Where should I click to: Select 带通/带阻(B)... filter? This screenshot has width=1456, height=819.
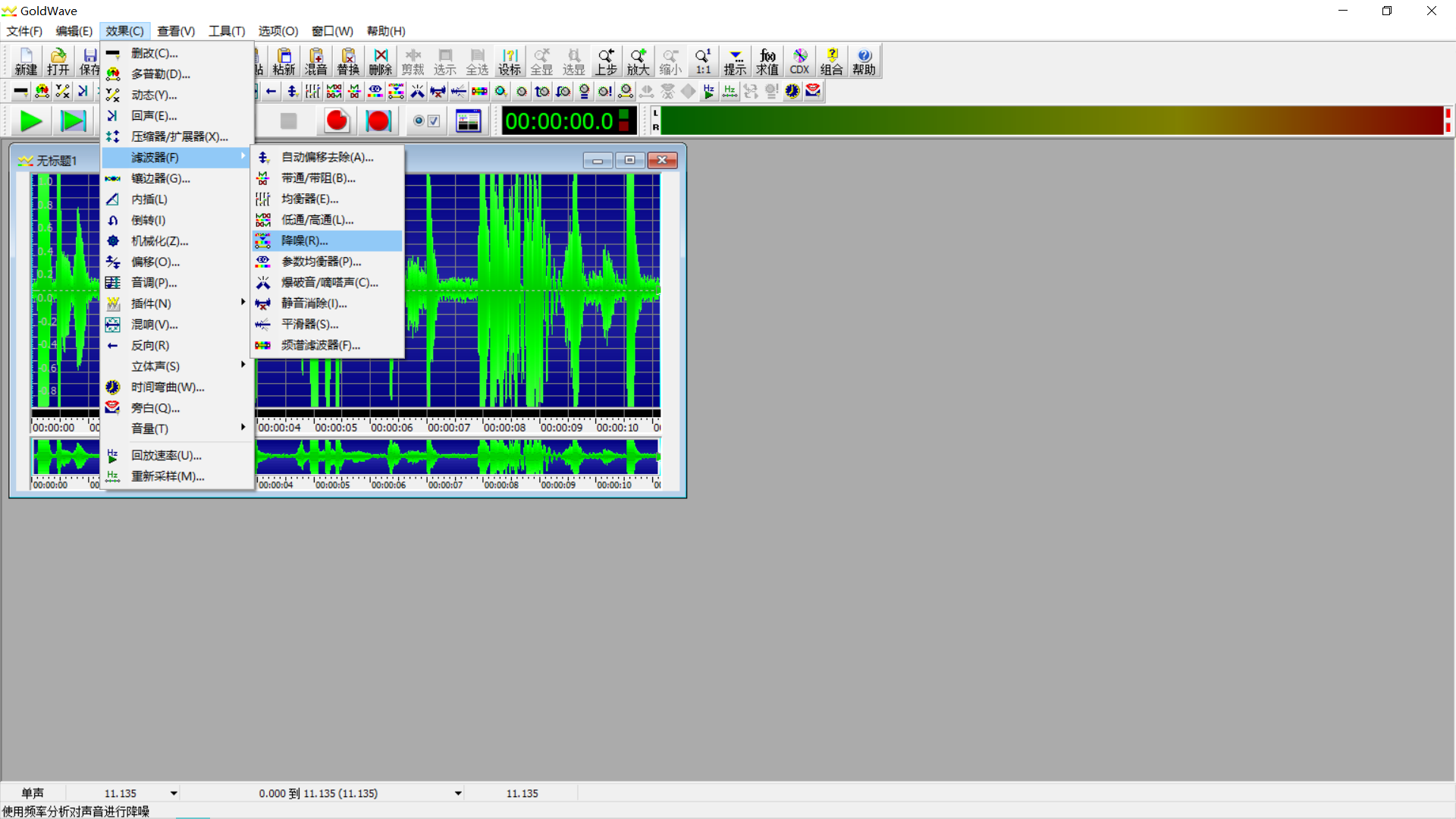327,178
